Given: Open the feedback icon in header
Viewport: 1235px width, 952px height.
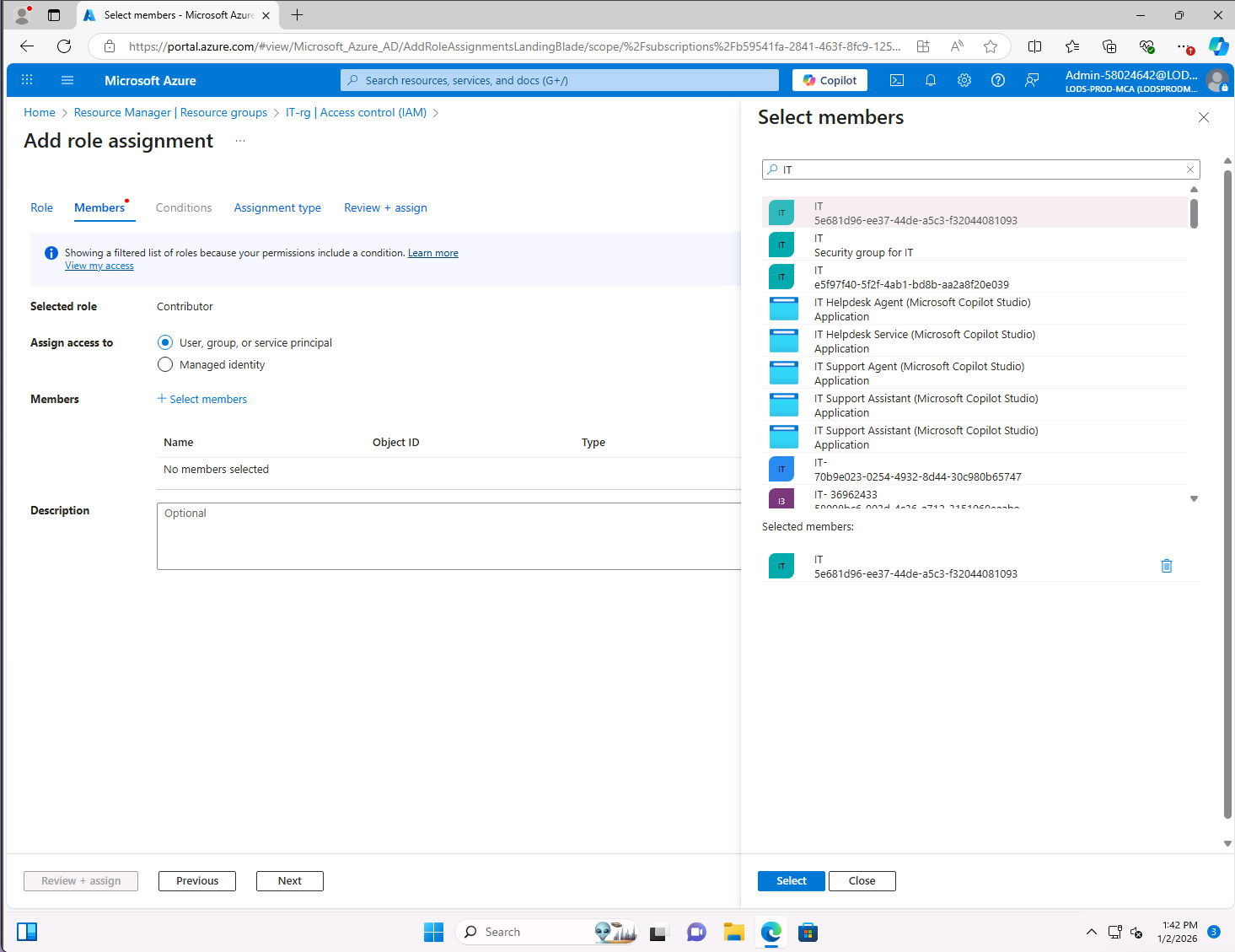Looking at the screenshot, I should coord(1032,80).
